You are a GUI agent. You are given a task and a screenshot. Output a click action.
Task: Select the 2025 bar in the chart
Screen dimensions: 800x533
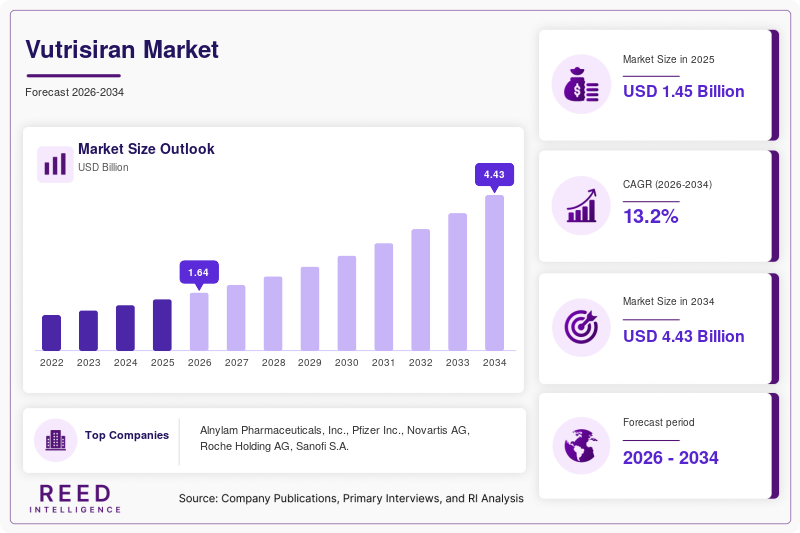(162, 325)
